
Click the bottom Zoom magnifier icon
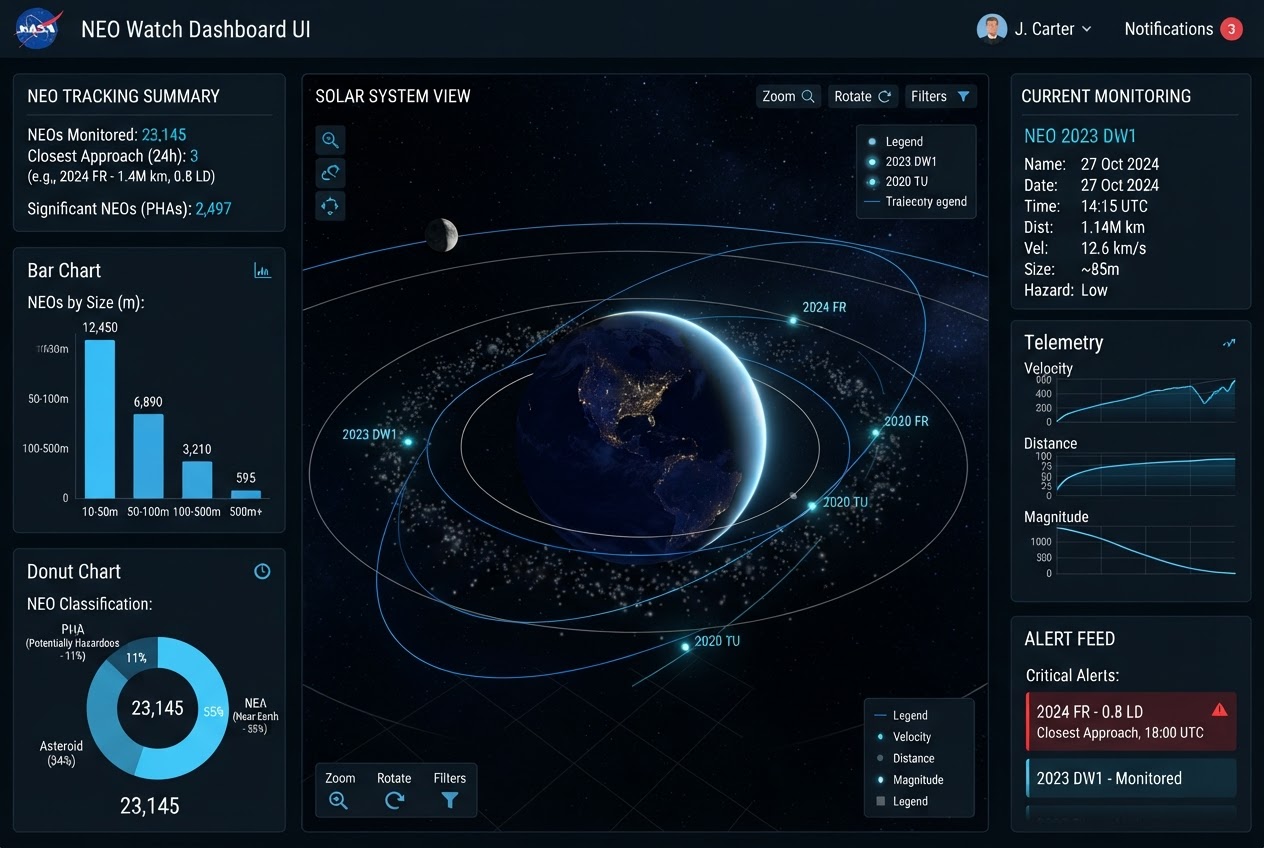click(339, 800)
